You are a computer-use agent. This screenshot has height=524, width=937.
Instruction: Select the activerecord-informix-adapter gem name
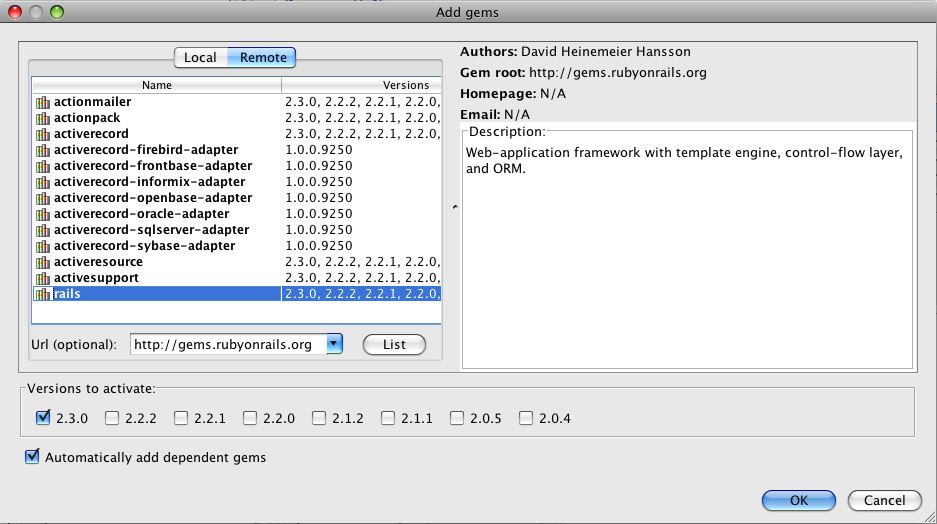149,182
